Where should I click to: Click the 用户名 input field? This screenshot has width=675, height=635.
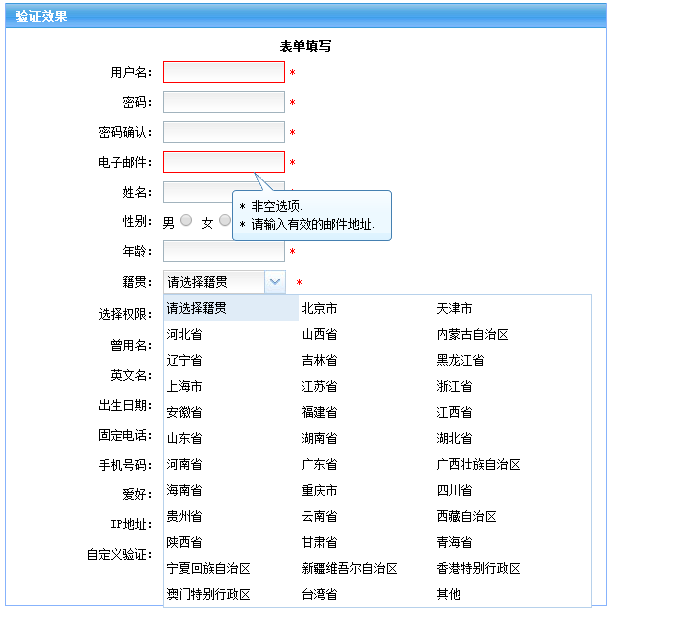(224, 72)
